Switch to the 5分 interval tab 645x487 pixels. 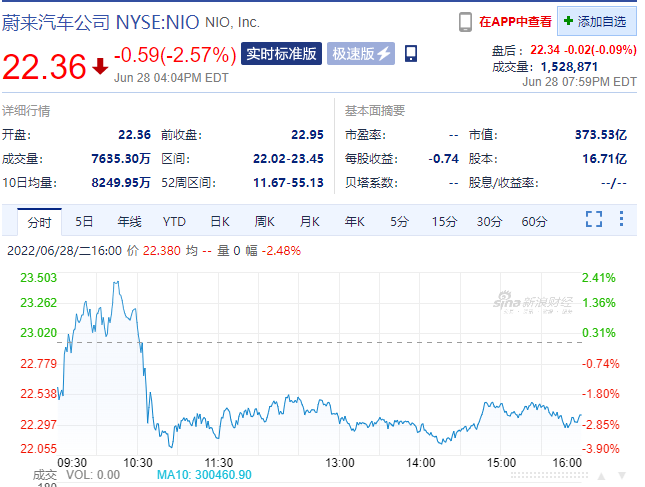click(399, 222)
